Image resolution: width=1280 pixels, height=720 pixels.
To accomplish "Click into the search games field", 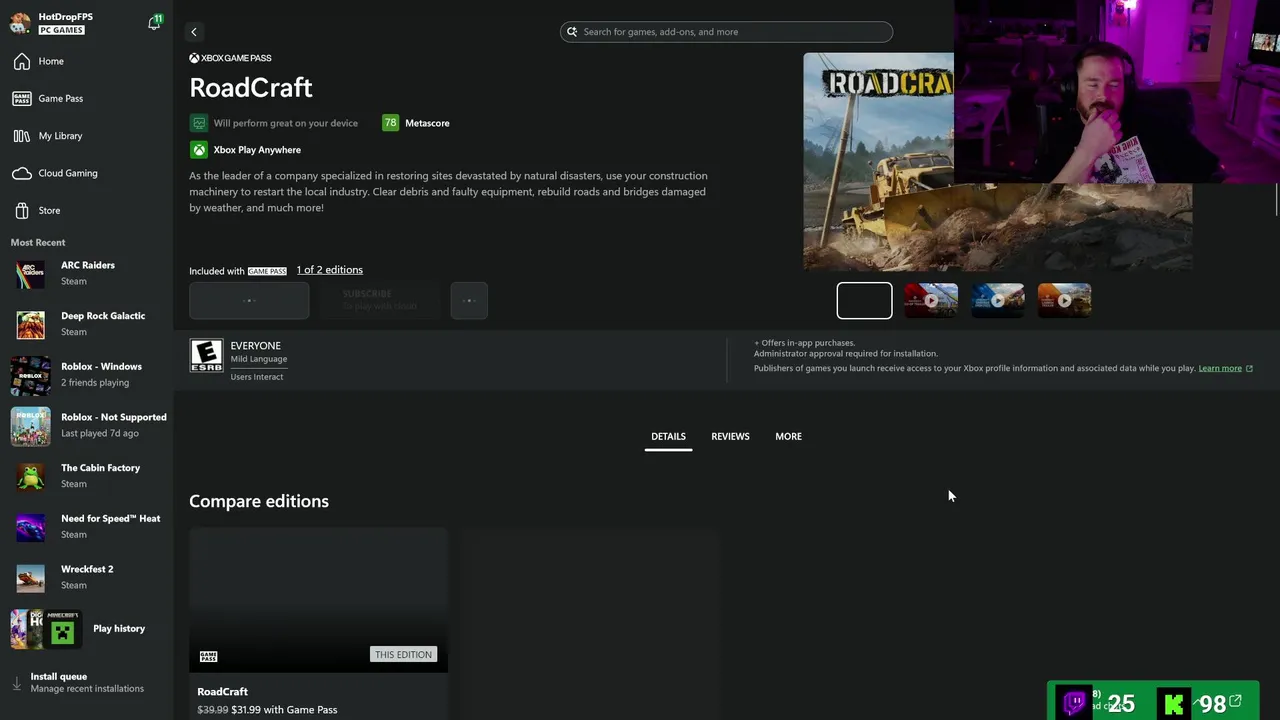I will coord(727,32).
